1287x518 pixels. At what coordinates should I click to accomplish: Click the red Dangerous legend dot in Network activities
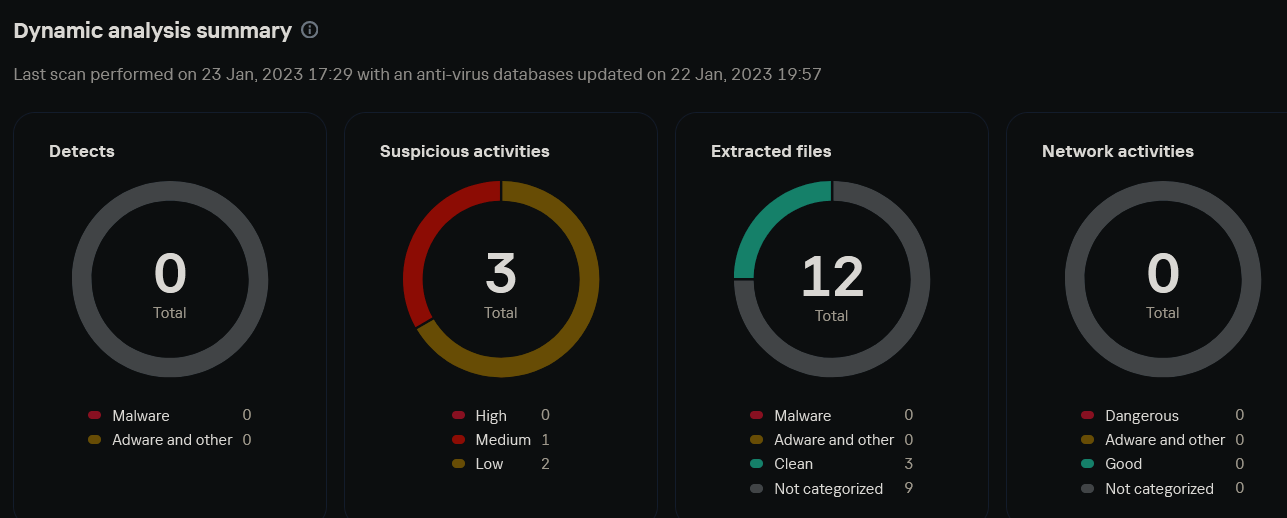(1088, 415)
